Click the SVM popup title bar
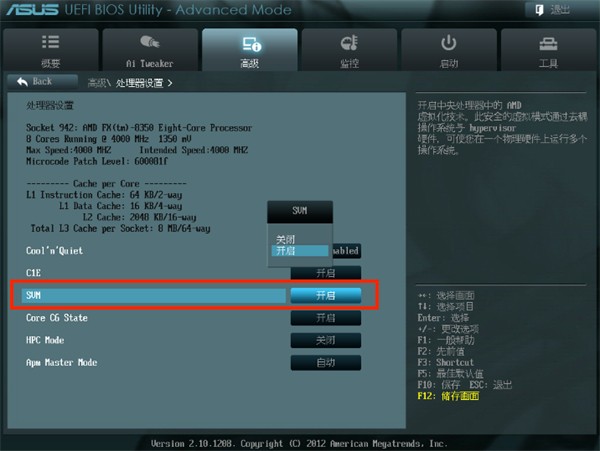600x451 pixels. coord(300,211)
